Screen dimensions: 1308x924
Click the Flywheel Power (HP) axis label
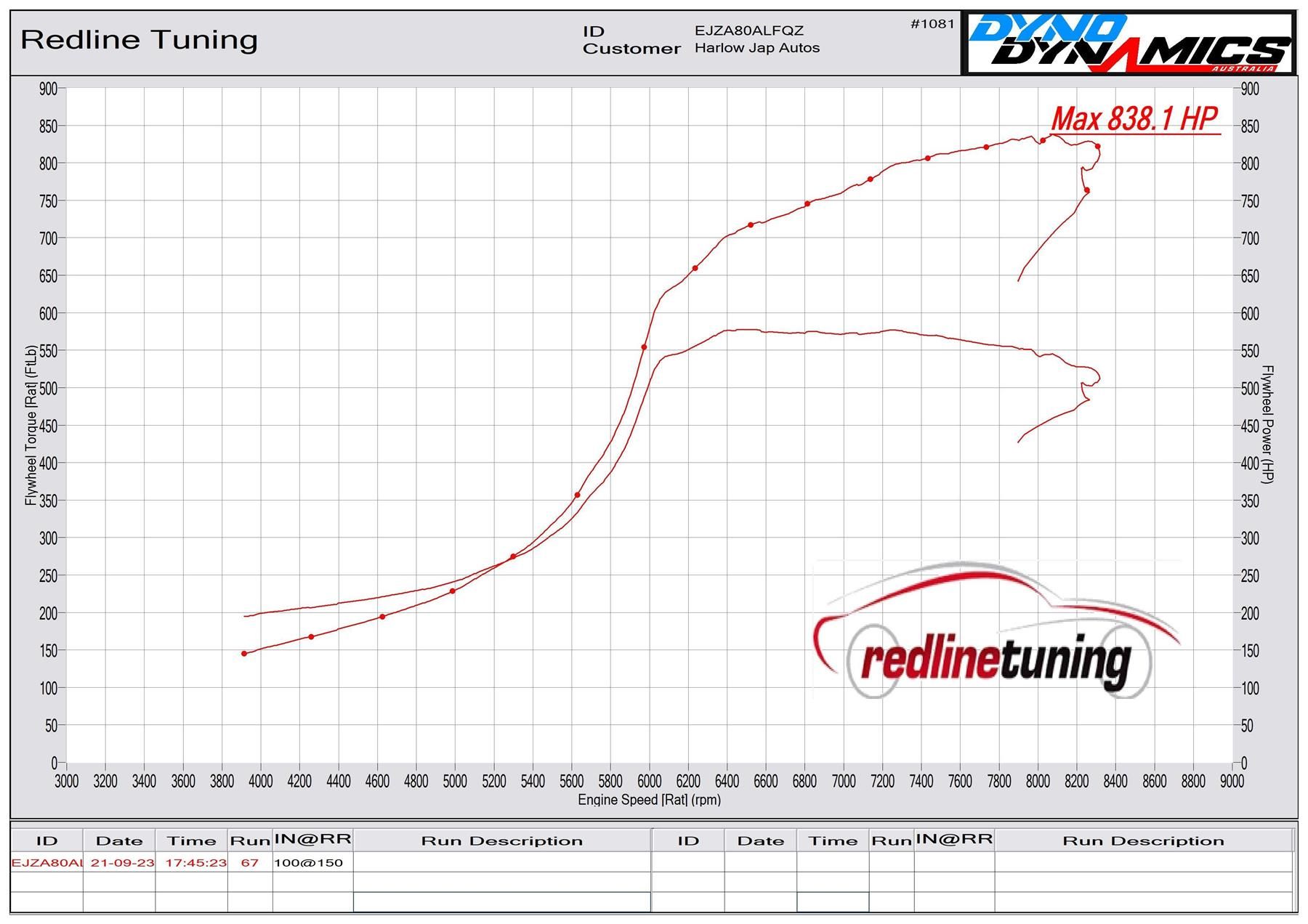click(1268, 424)
